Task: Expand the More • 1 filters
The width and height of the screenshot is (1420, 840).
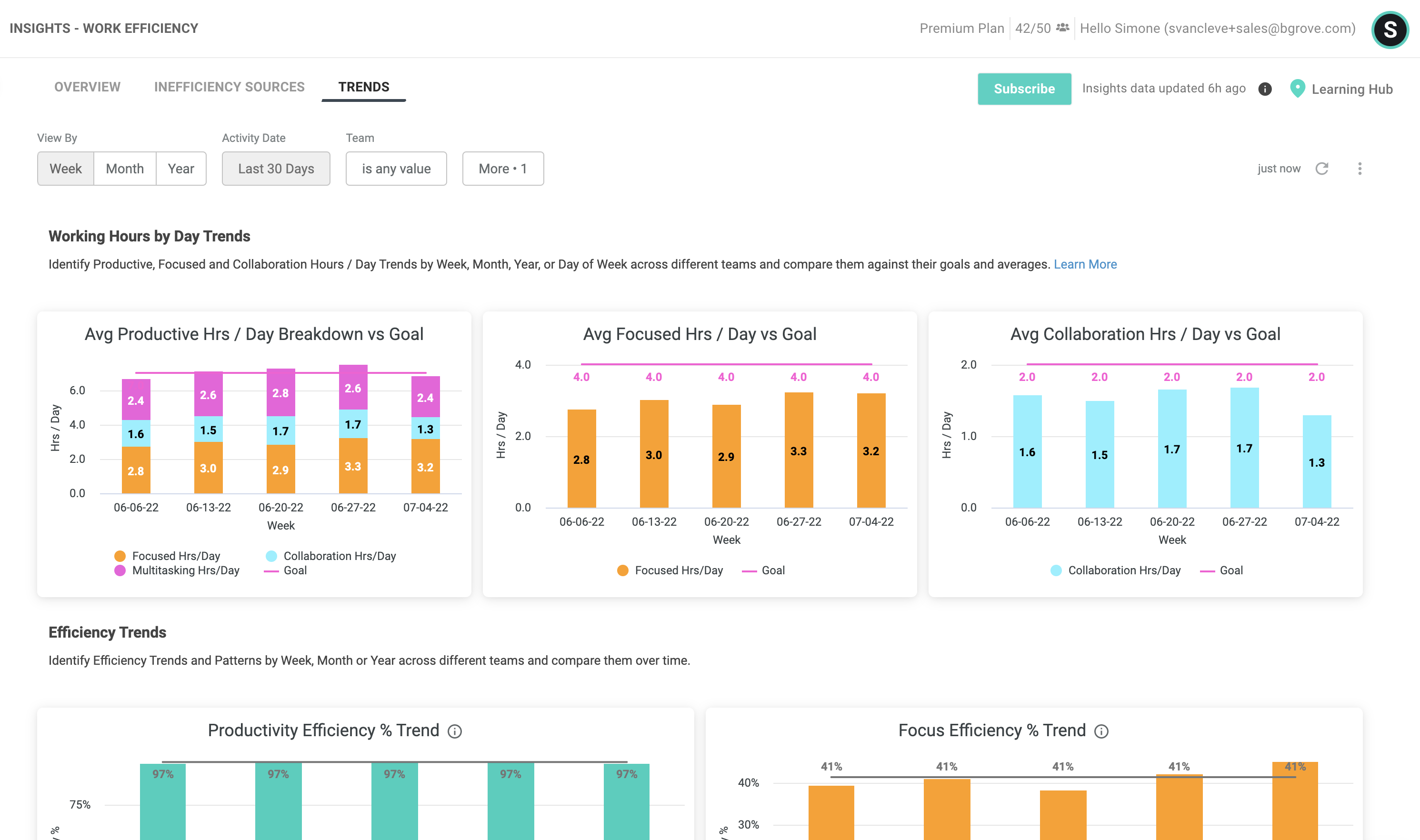Action: coord(502,169)
